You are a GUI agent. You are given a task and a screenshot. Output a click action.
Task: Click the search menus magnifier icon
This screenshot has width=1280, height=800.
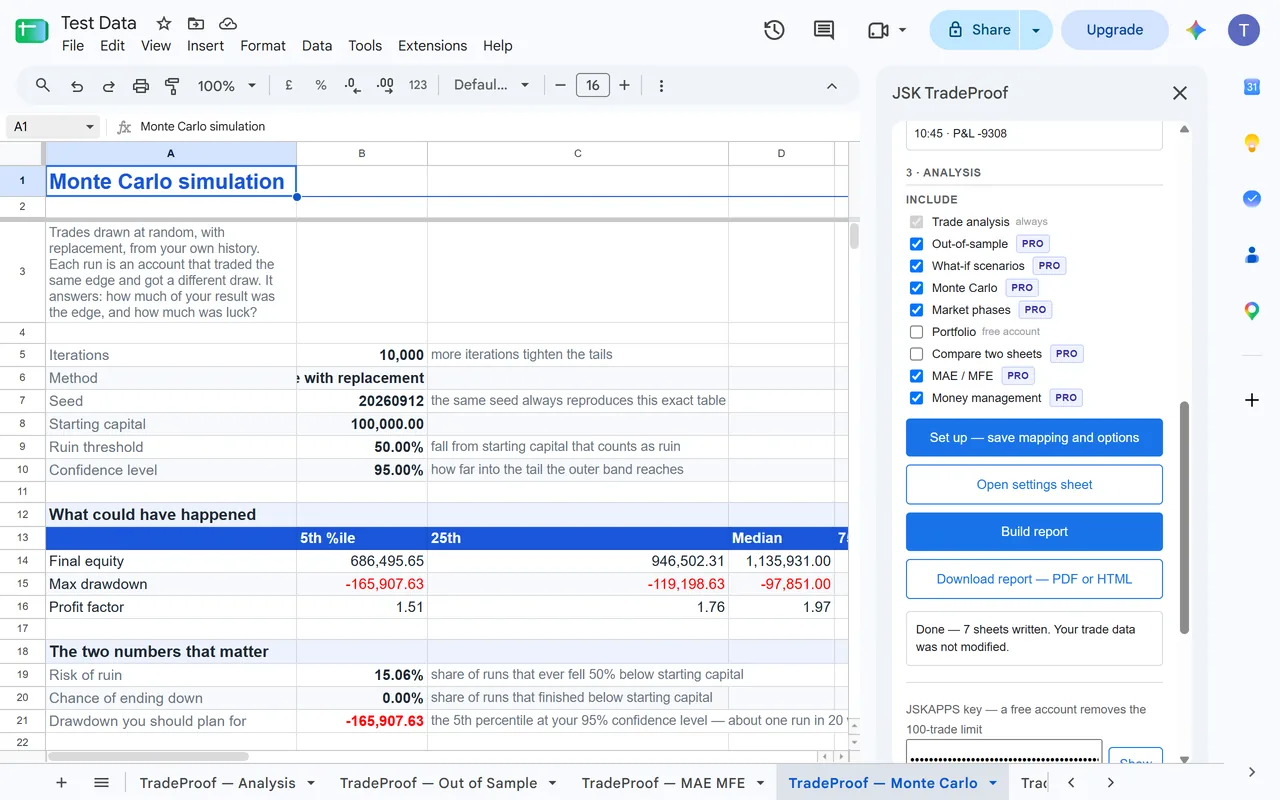point(43,86)
